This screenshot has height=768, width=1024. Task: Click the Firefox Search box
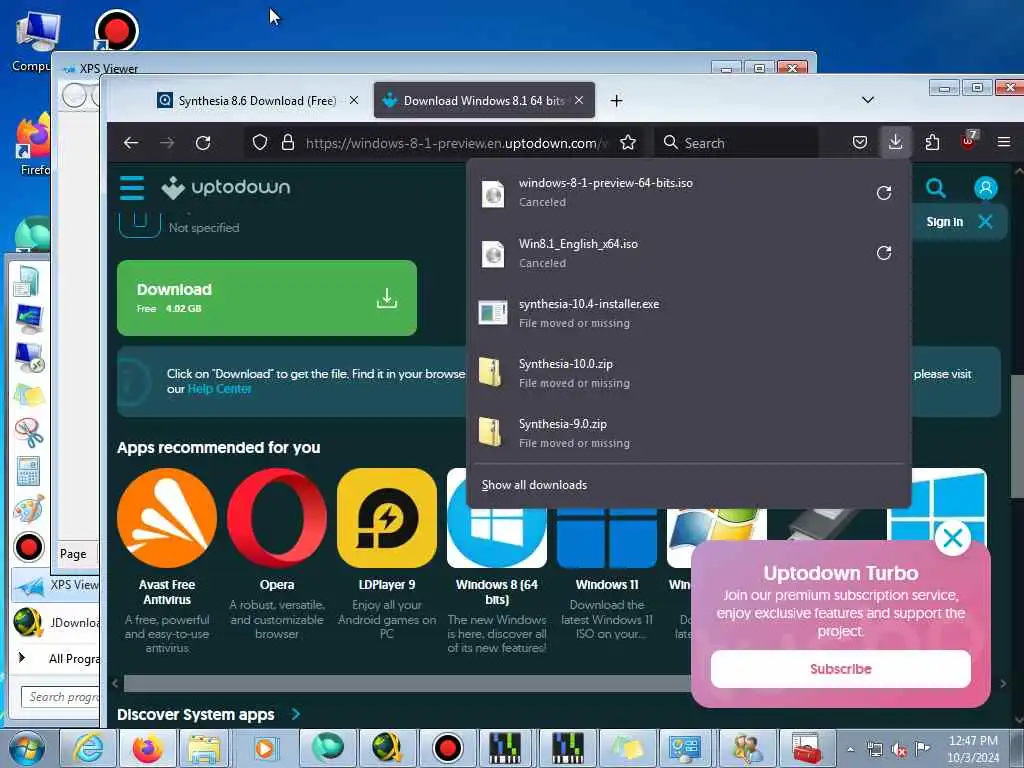(x=736, y=142)
